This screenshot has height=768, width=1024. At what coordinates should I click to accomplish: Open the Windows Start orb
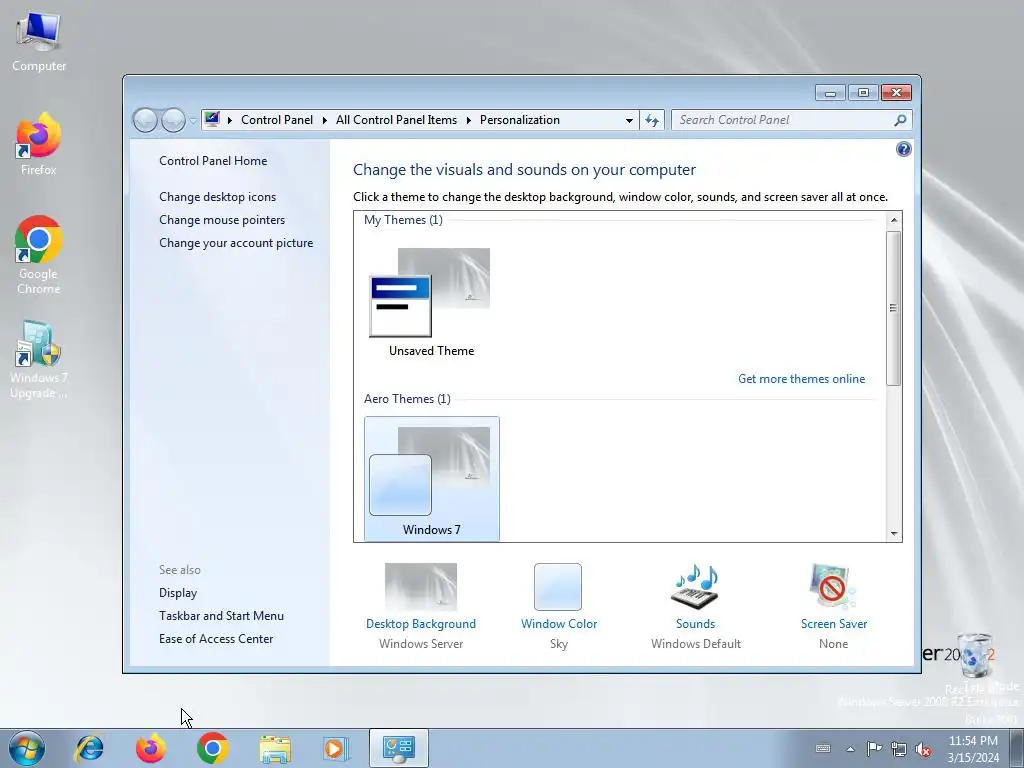click(x=27, y=748)
